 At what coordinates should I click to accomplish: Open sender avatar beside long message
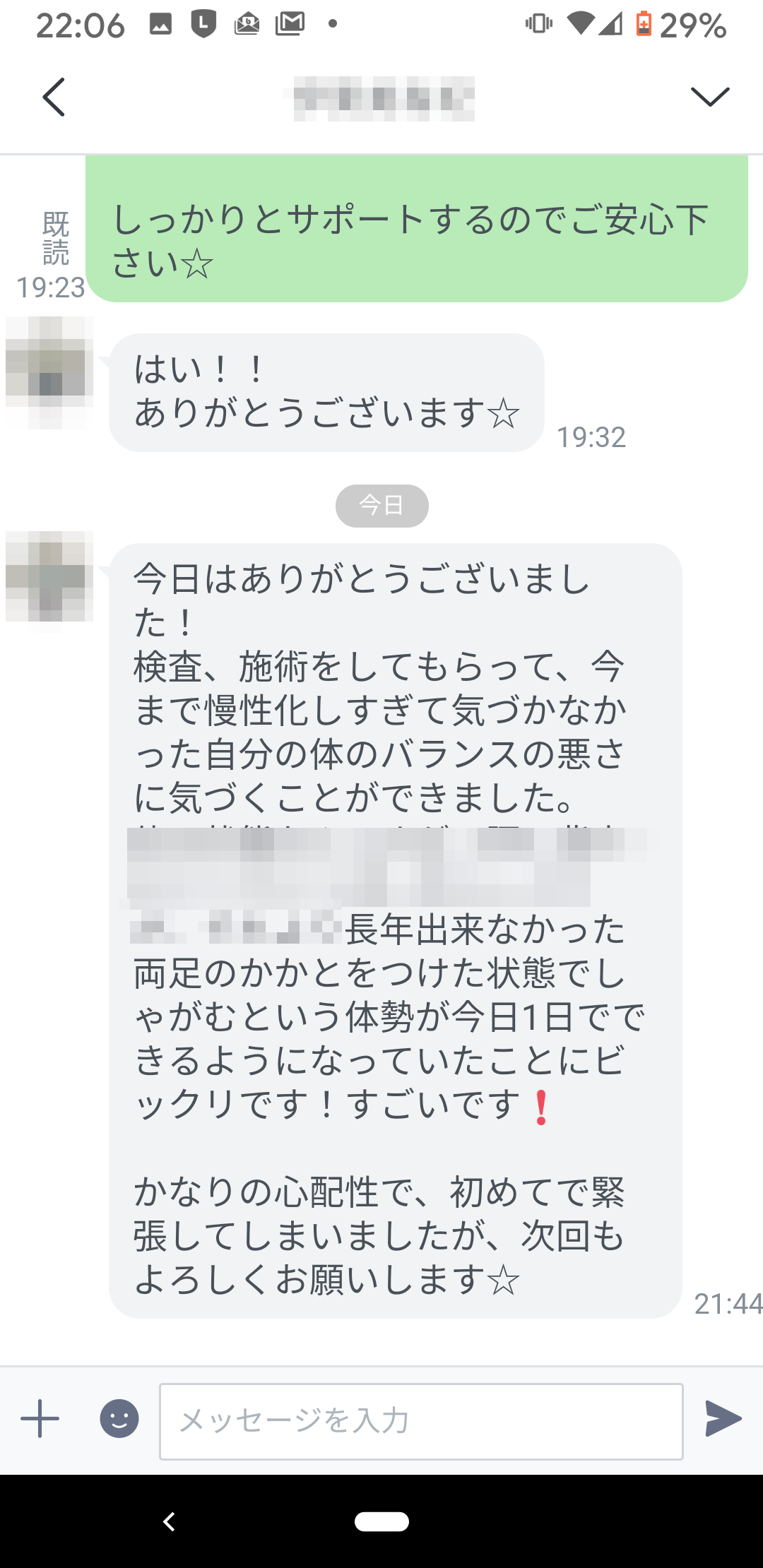[49, 576]
